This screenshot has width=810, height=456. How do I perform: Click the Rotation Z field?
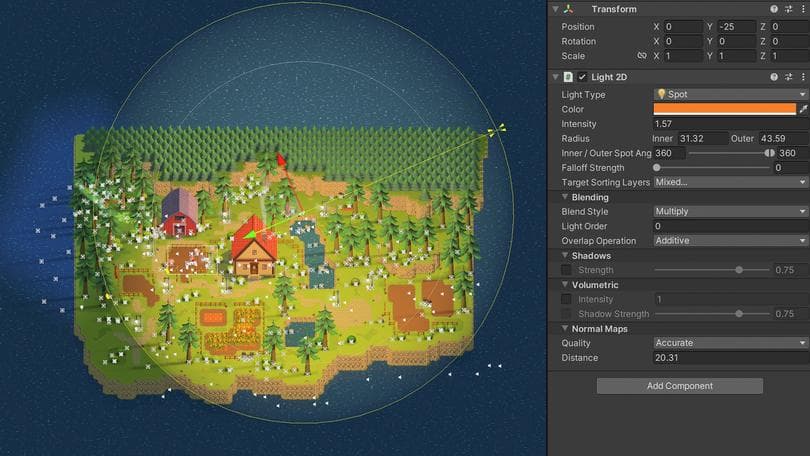point(790,41)
